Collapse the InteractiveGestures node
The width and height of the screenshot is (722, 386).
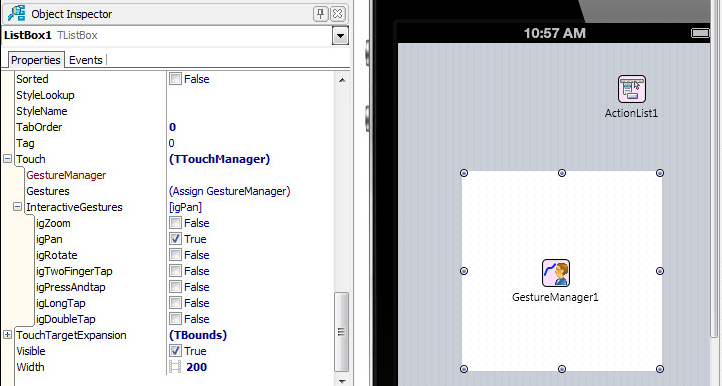pos(17,207)
